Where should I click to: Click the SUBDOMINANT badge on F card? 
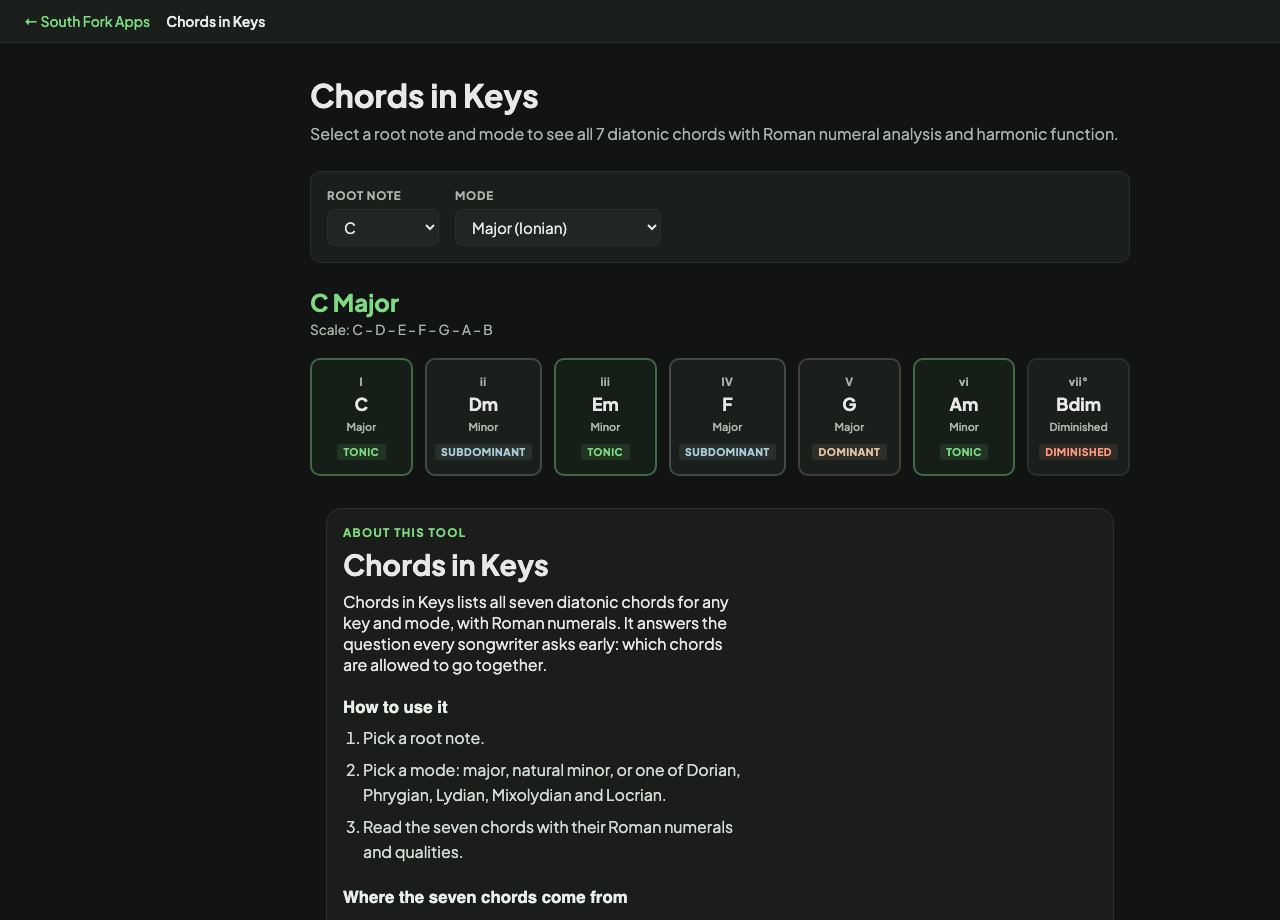(727, 452)
